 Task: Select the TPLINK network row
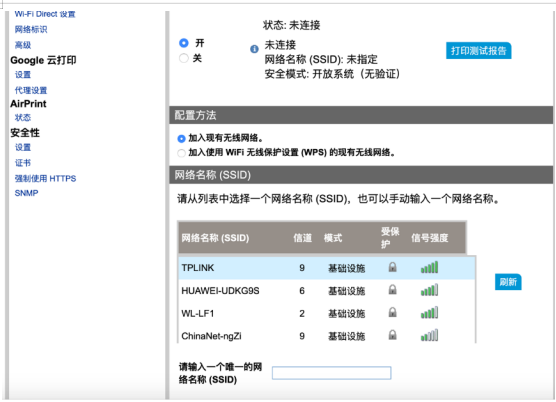(327, 268)
